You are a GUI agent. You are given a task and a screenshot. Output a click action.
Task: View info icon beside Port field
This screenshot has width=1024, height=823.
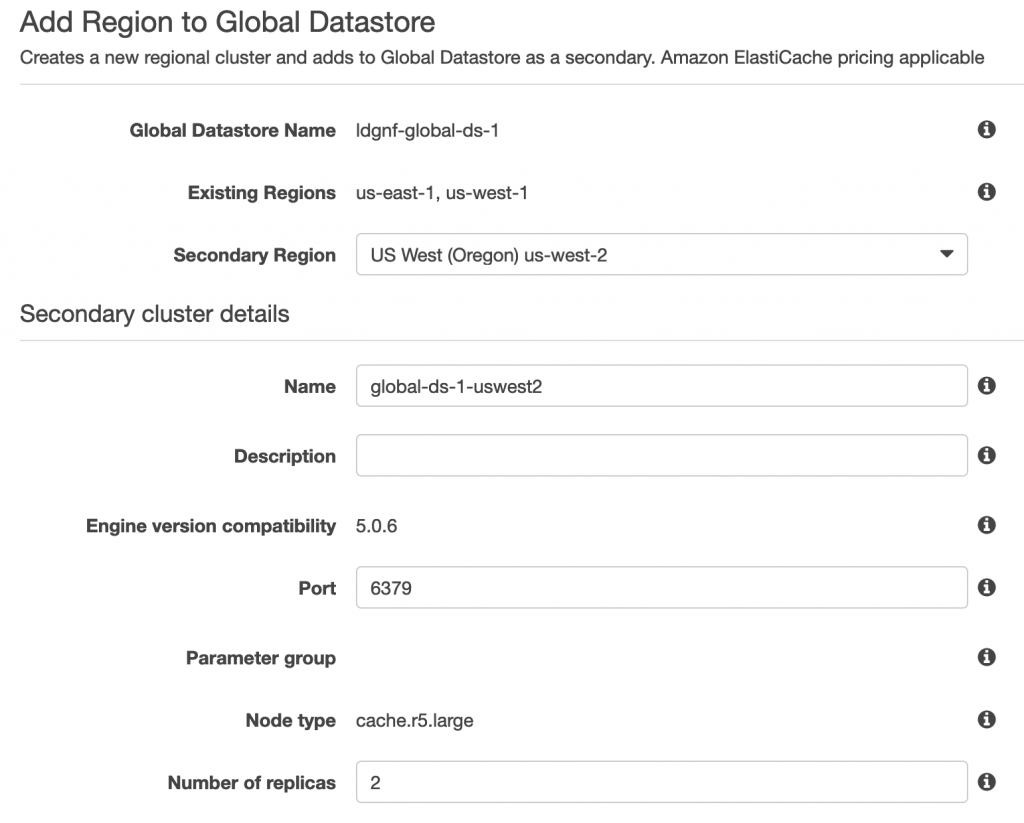pyautogui.click(x=986, y=587)
